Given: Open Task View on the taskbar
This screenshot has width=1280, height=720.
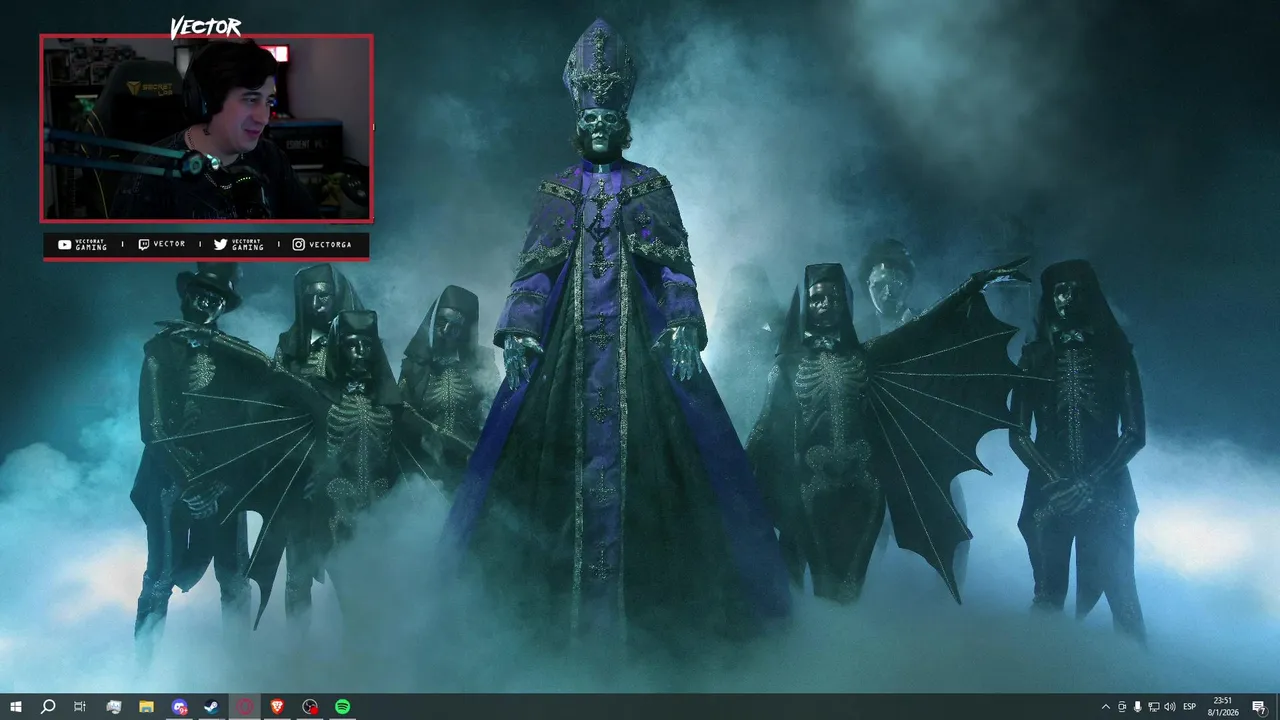Looking at the screenshot, I should click(80, 707).
